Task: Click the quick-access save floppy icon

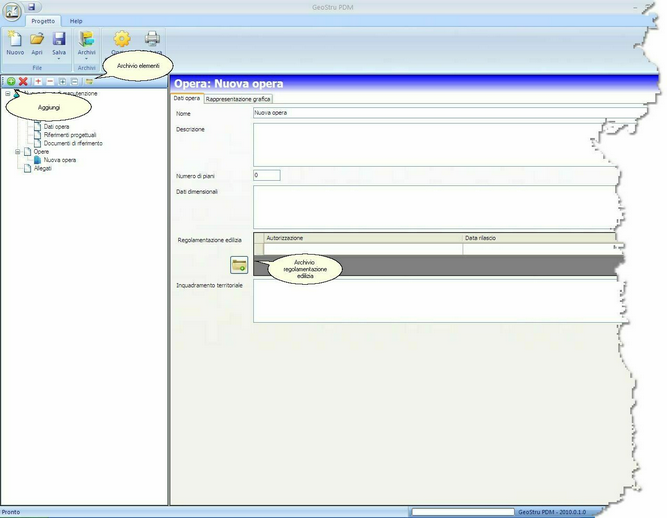Action: coord(31,7)
